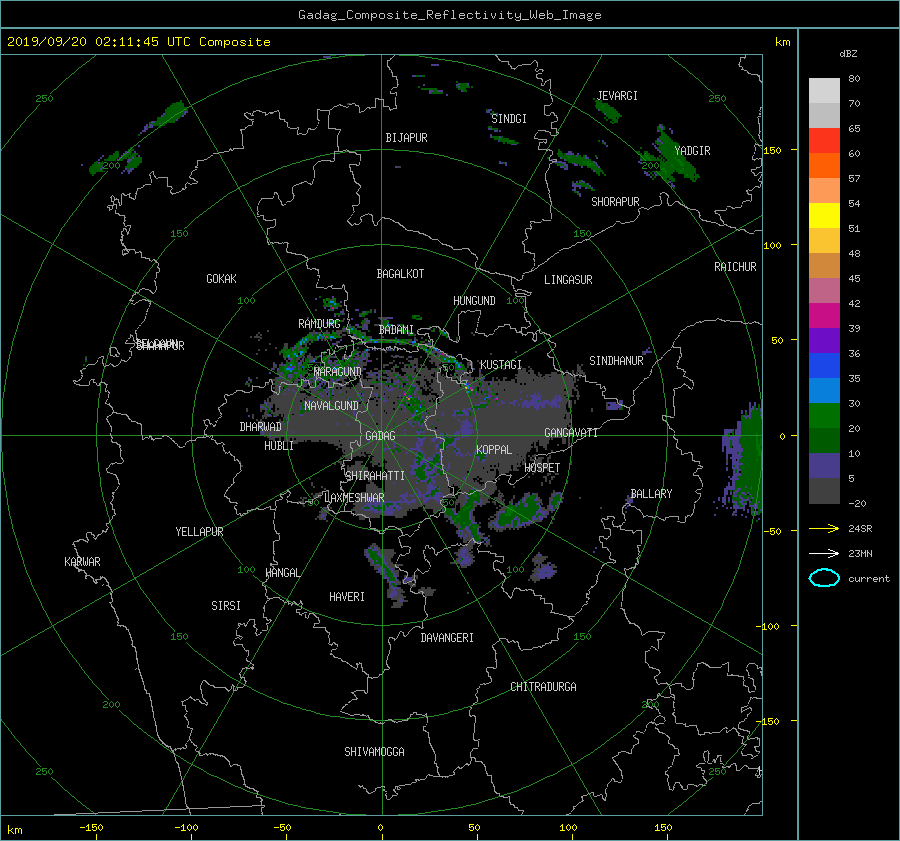The height and width of the screenshot is (841, 900).
Task: Click the SIRSI city label
Action: point(226,606)
